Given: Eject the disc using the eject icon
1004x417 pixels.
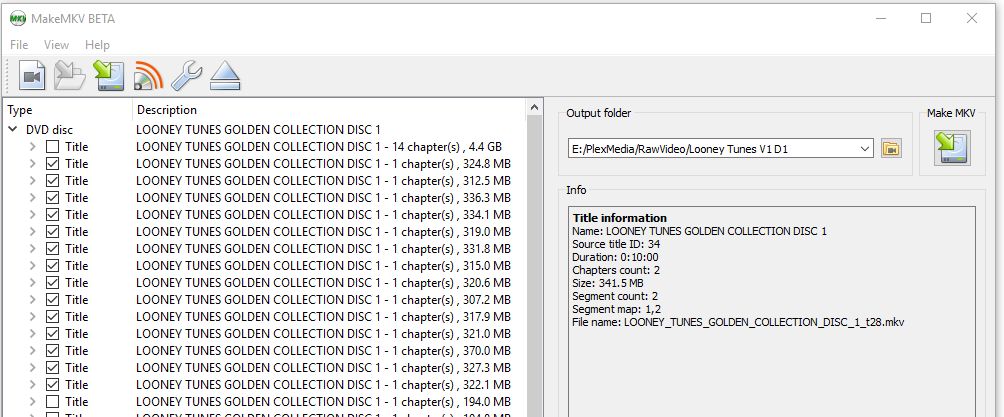Looking at the screenshot, I should point(225,75).
